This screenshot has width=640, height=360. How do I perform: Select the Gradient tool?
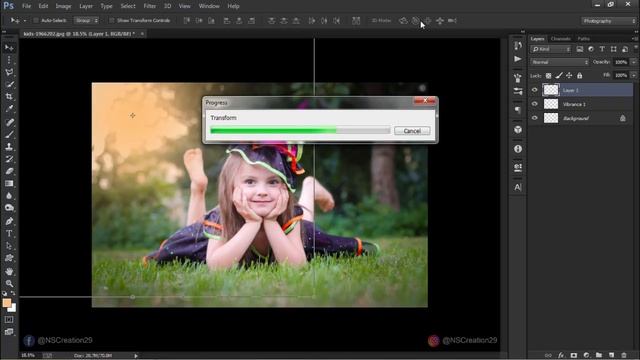[9, 183]
